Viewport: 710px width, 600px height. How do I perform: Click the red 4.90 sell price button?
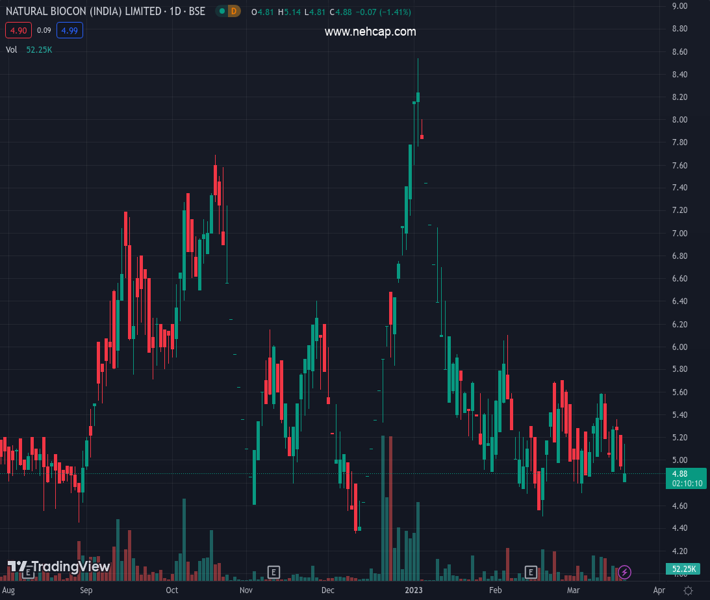(19, 30)
